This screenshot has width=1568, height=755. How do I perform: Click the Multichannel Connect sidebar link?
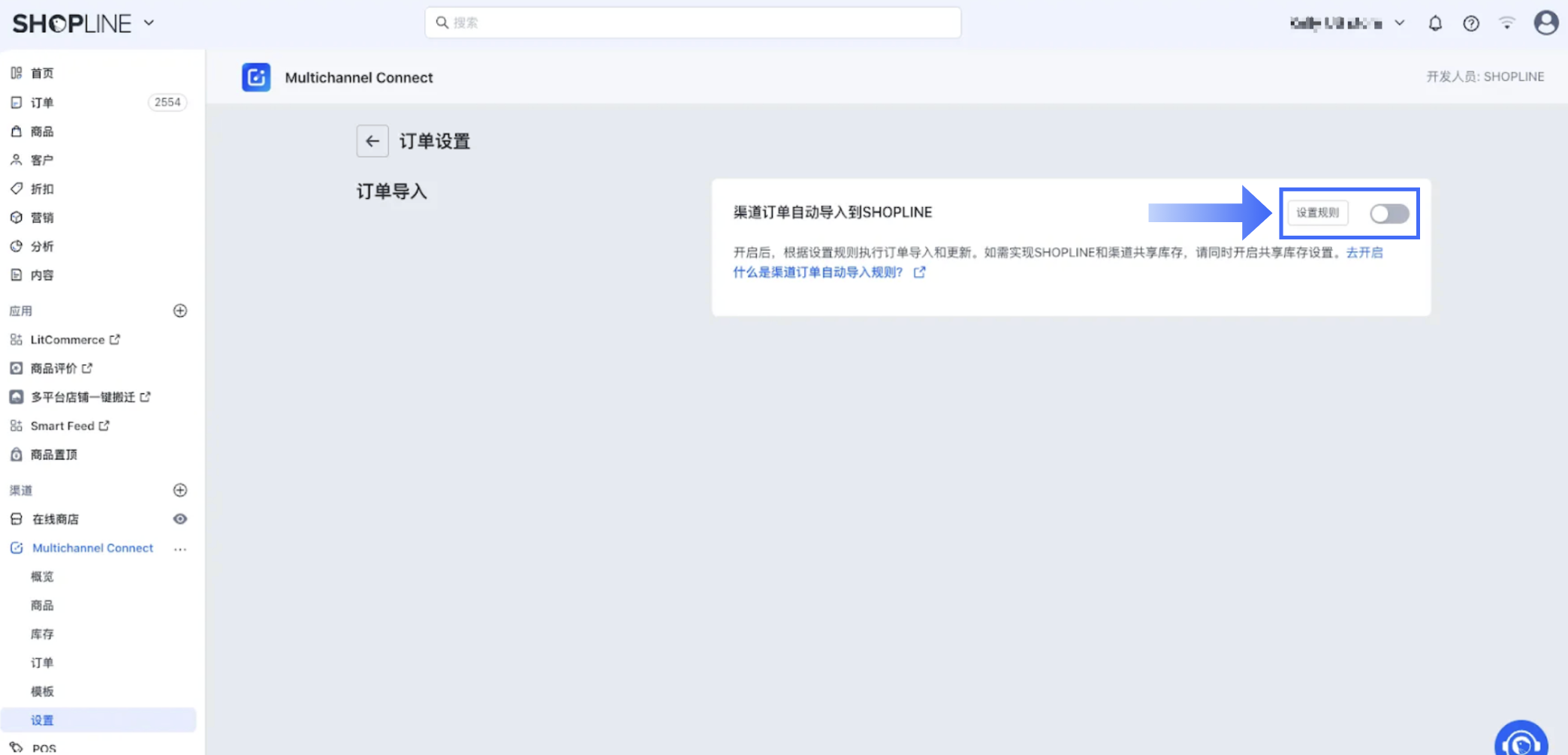92,548
